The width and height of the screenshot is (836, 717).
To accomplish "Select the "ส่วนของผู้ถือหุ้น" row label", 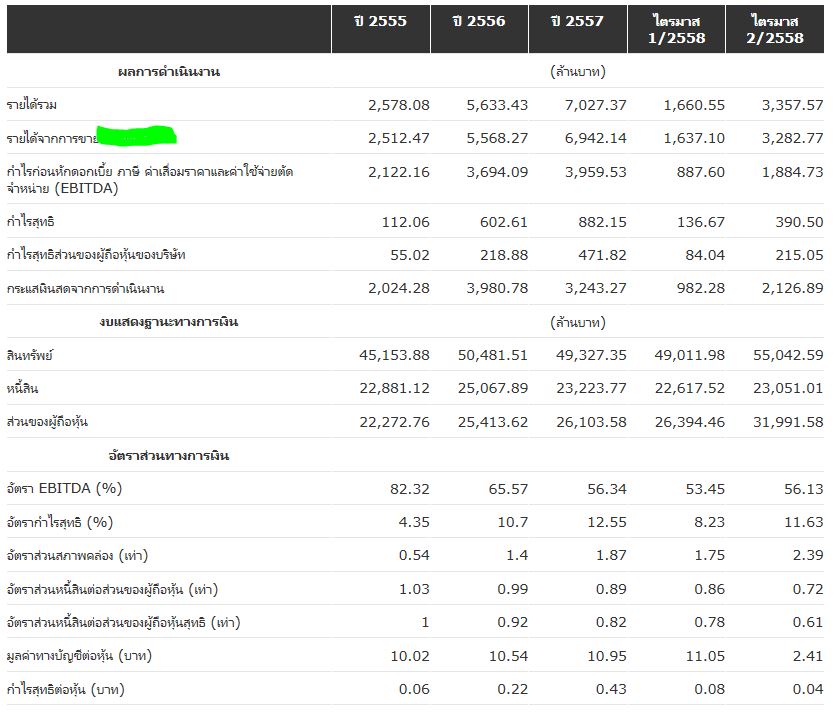I will [47, 422].
